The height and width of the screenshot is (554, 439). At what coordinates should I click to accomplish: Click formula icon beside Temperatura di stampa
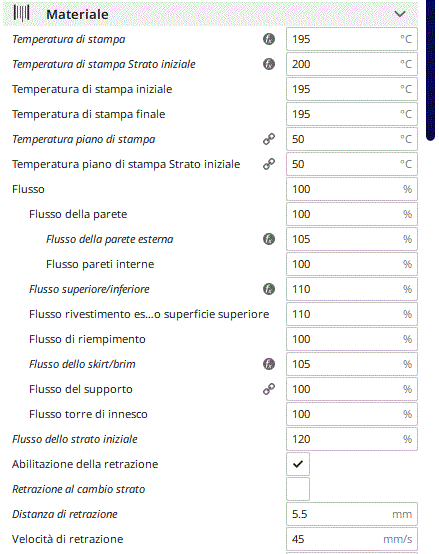pos(269,39)
